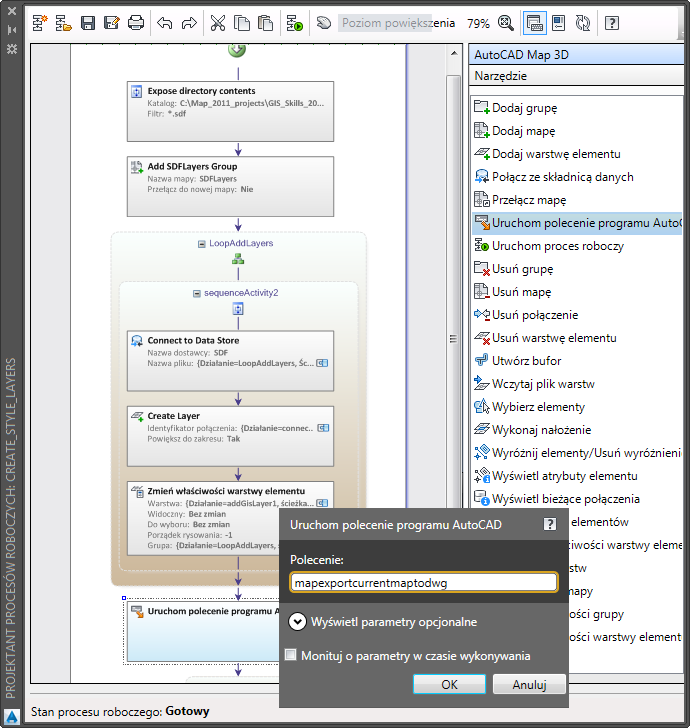Screen dimensions: 690x728
Task: Click the OK button
Action: tap(449, 684)
